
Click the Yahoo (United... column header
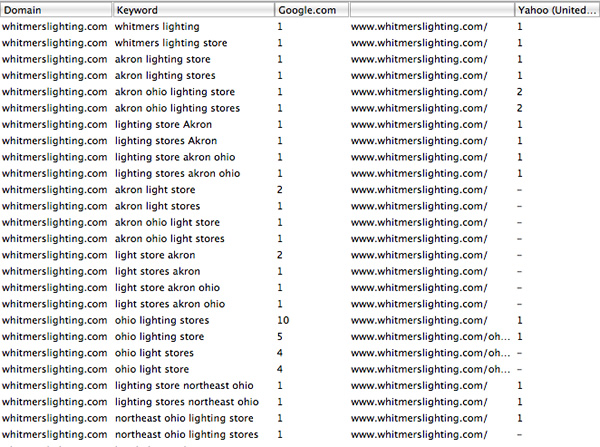click(x=557, y=10)
